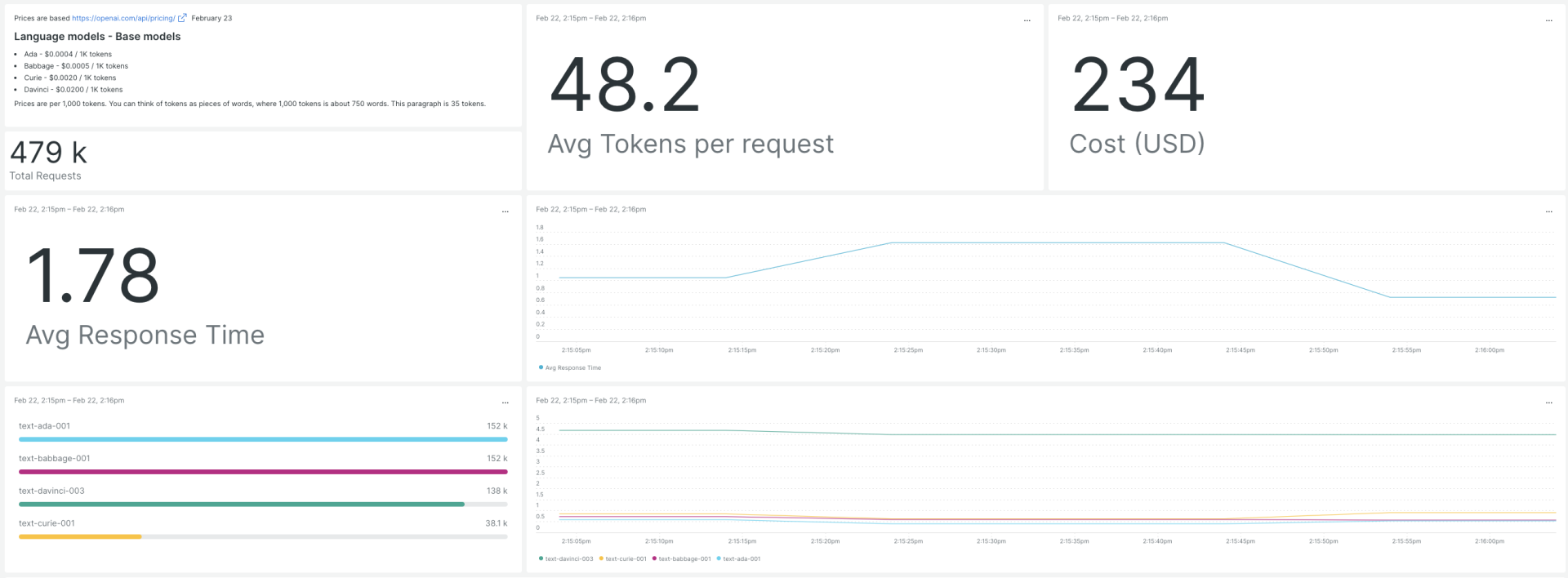The height and width of the screenshot is (578, 1568).
Task: Select the text-ada-001 bar showing 152 k
Action: (263, 439)
